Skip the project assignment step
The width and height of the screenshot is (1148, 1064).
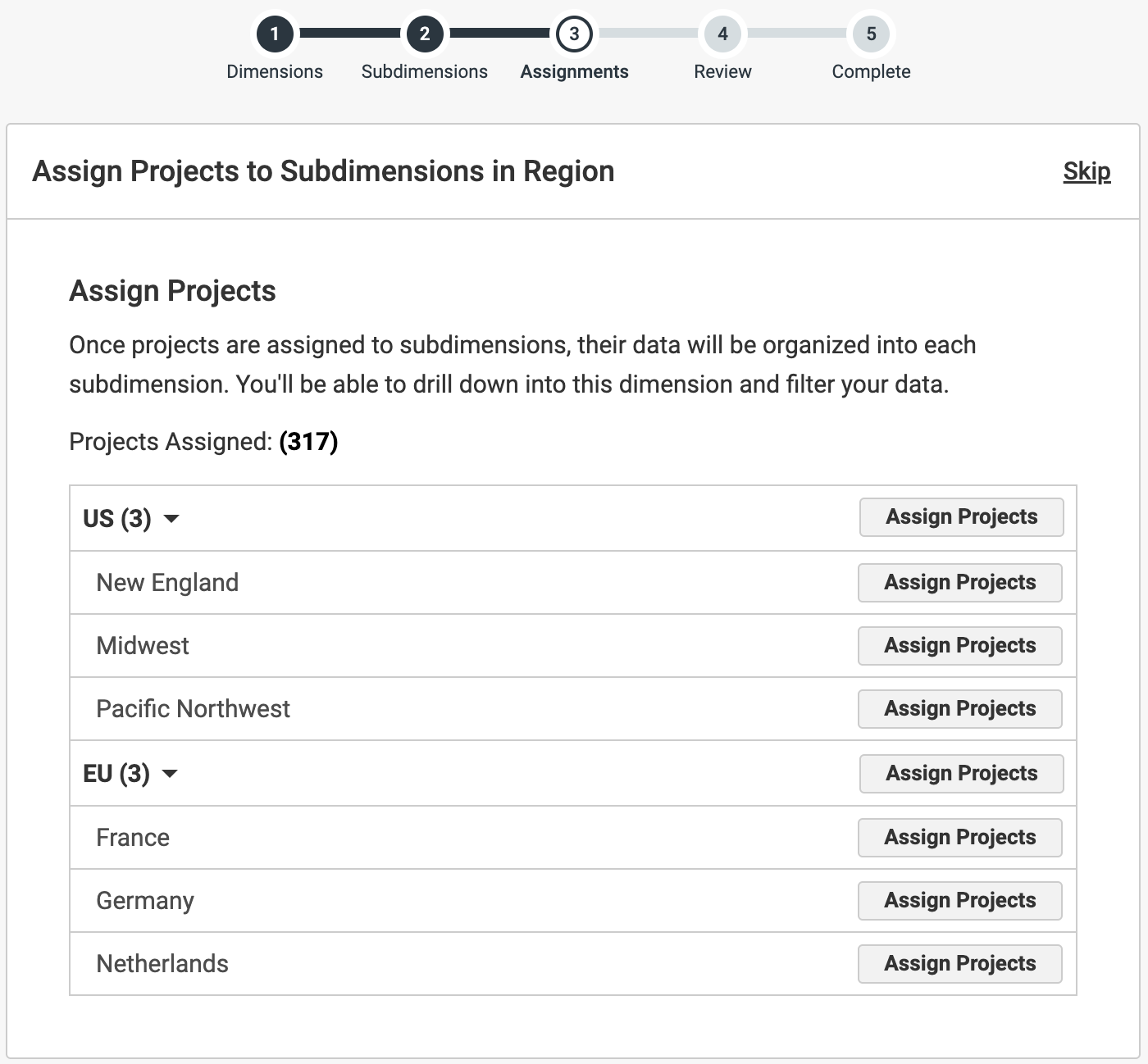point(1086,171)
